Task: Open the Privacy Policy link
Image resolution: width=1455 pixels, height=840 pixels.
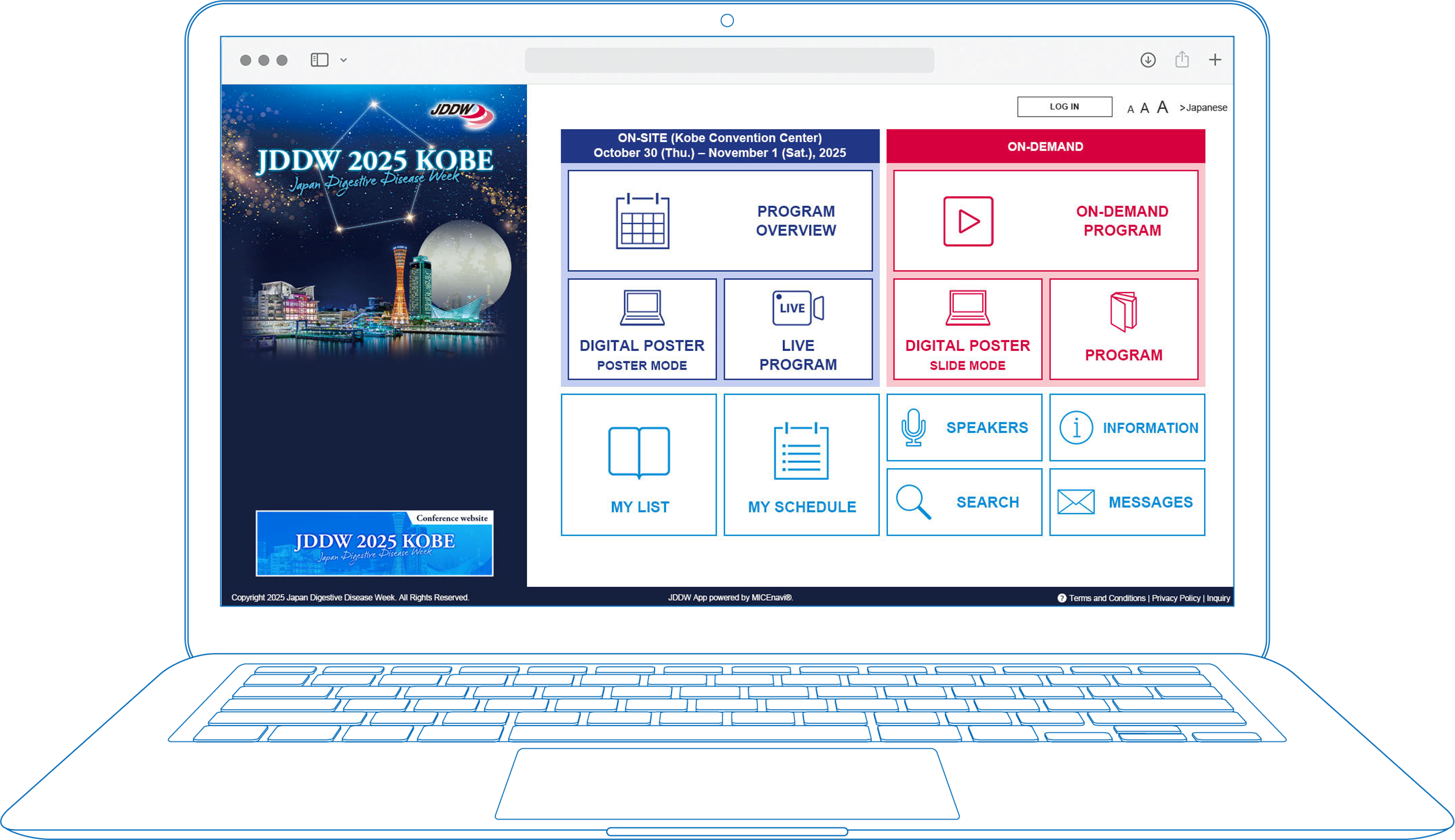Action: pyautogui.click(x=1175, y=599)
